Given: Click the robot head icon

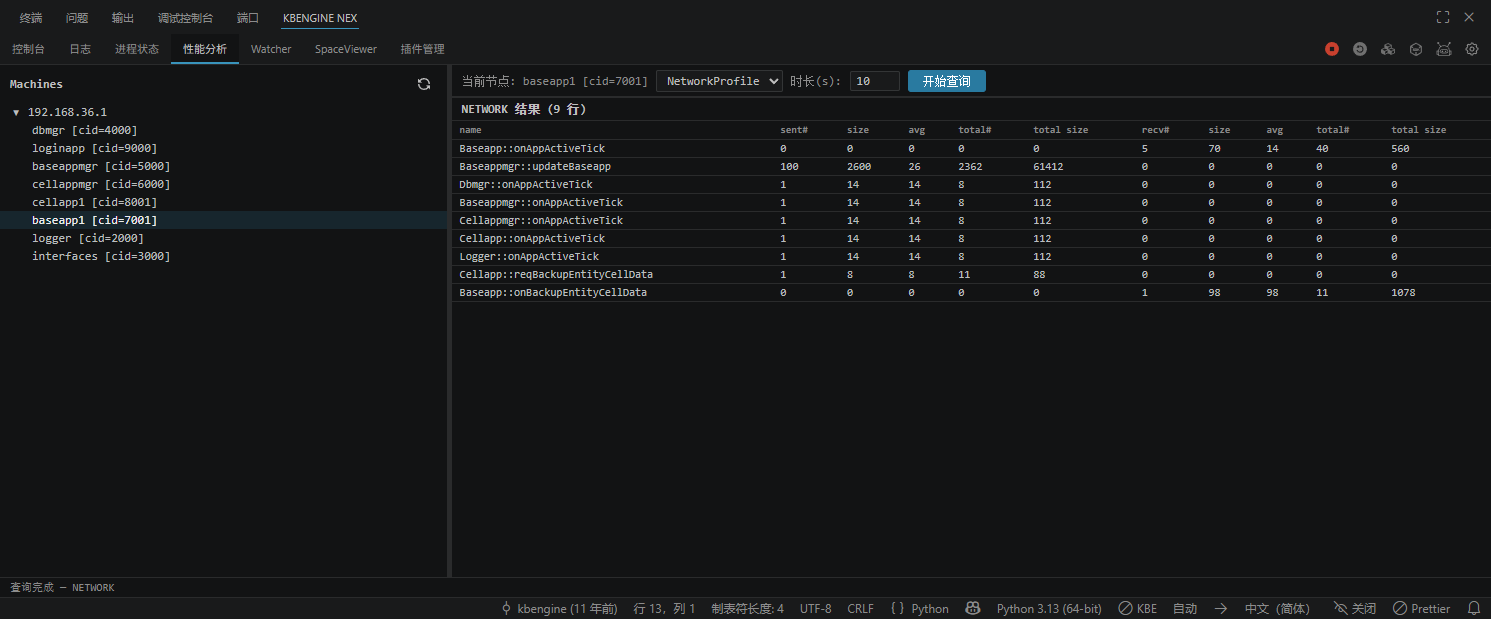Looking at the screenshot, I should click(x=1444, y=49).
